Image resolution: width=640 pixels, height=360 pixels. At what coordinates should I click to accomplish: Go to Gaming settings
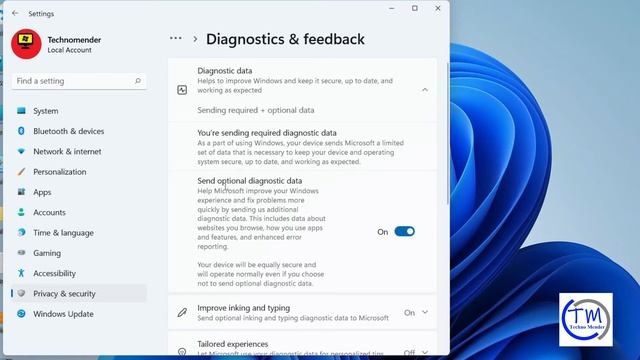[x=79, y=253]
